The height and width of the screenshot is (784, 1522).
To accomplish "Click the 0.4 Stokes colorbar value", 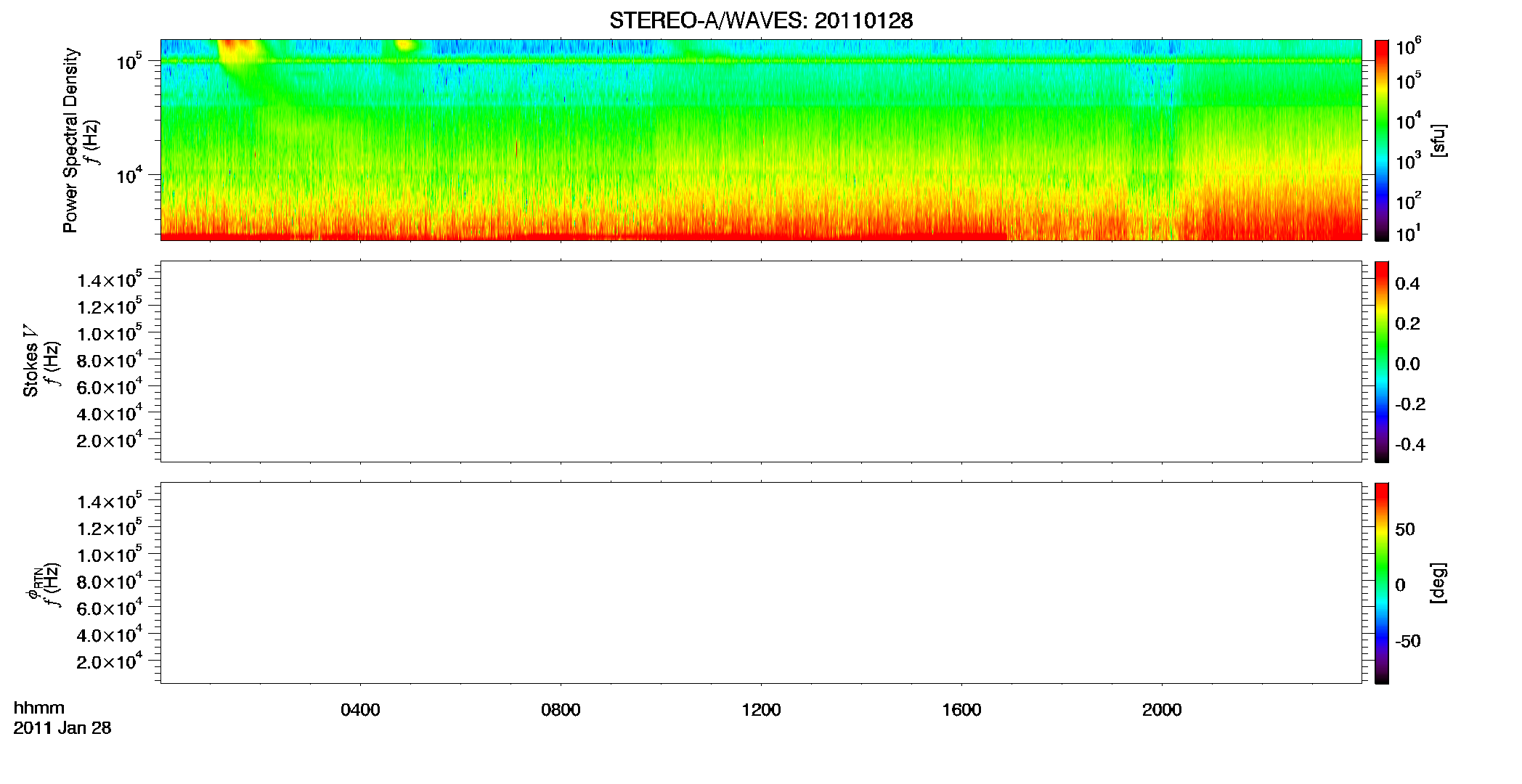I will (1407, 284).
